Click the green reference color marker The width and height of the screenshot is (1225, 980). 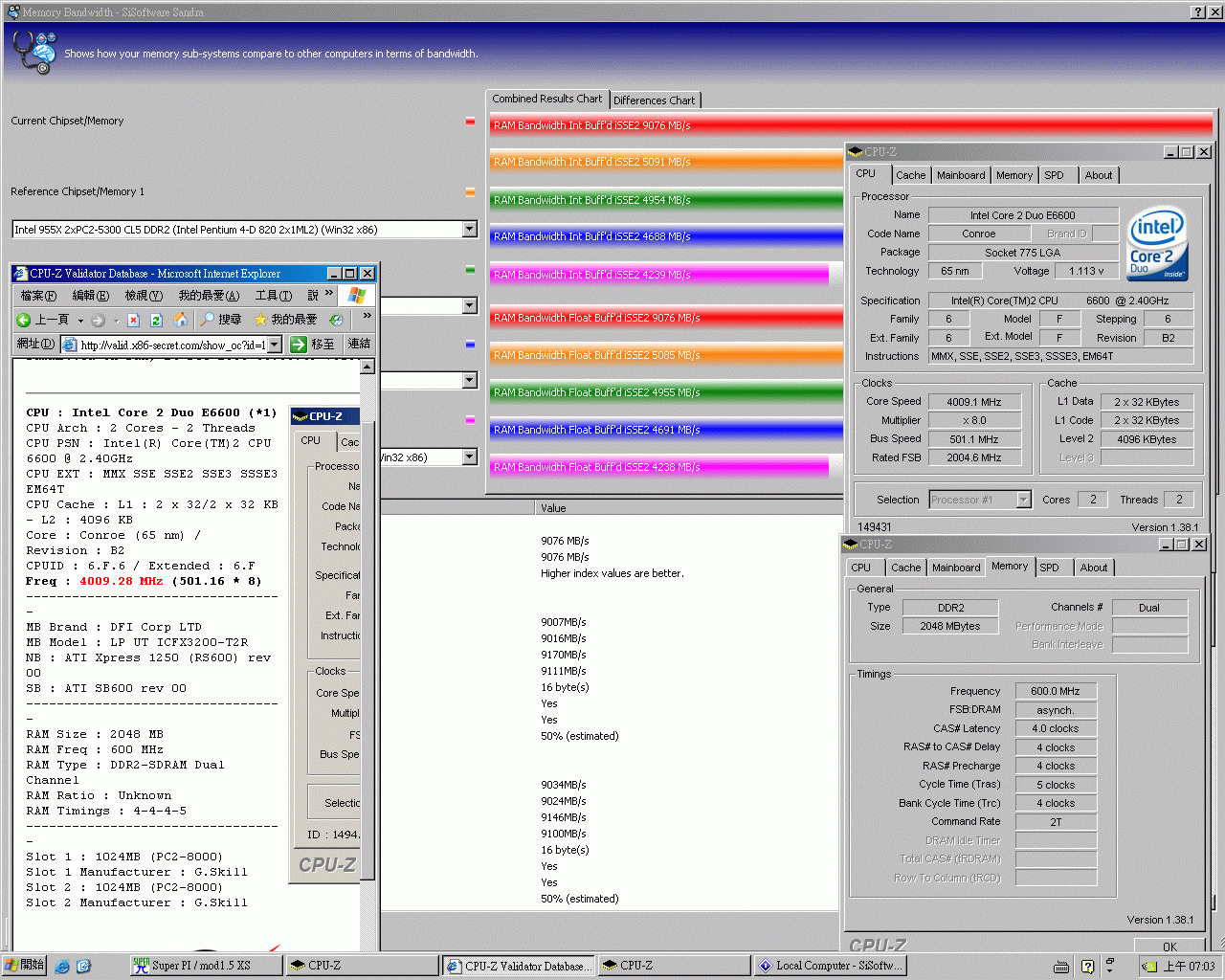tap(470, 270)
